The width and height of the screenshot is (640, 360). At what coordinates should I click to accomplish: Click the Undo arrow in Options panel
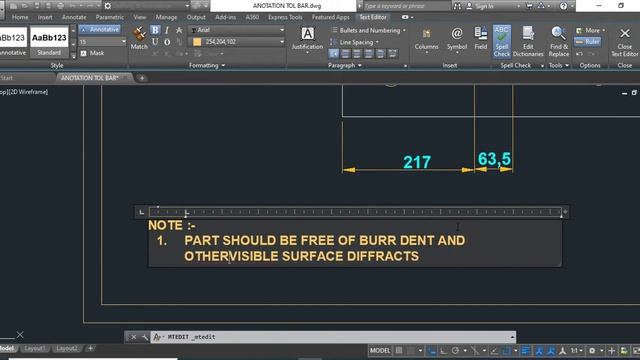coord(579,54)
